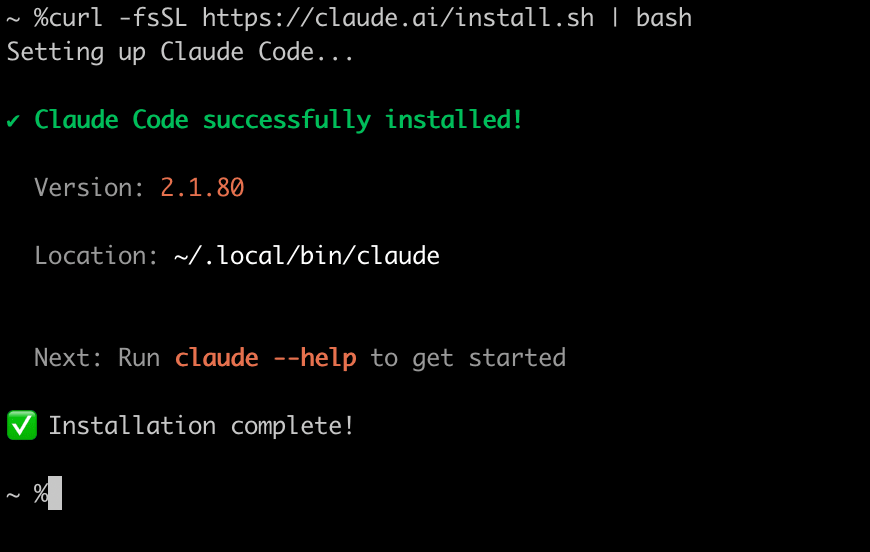
Task: Click the word bash in the command
Action: click(663, 18)
